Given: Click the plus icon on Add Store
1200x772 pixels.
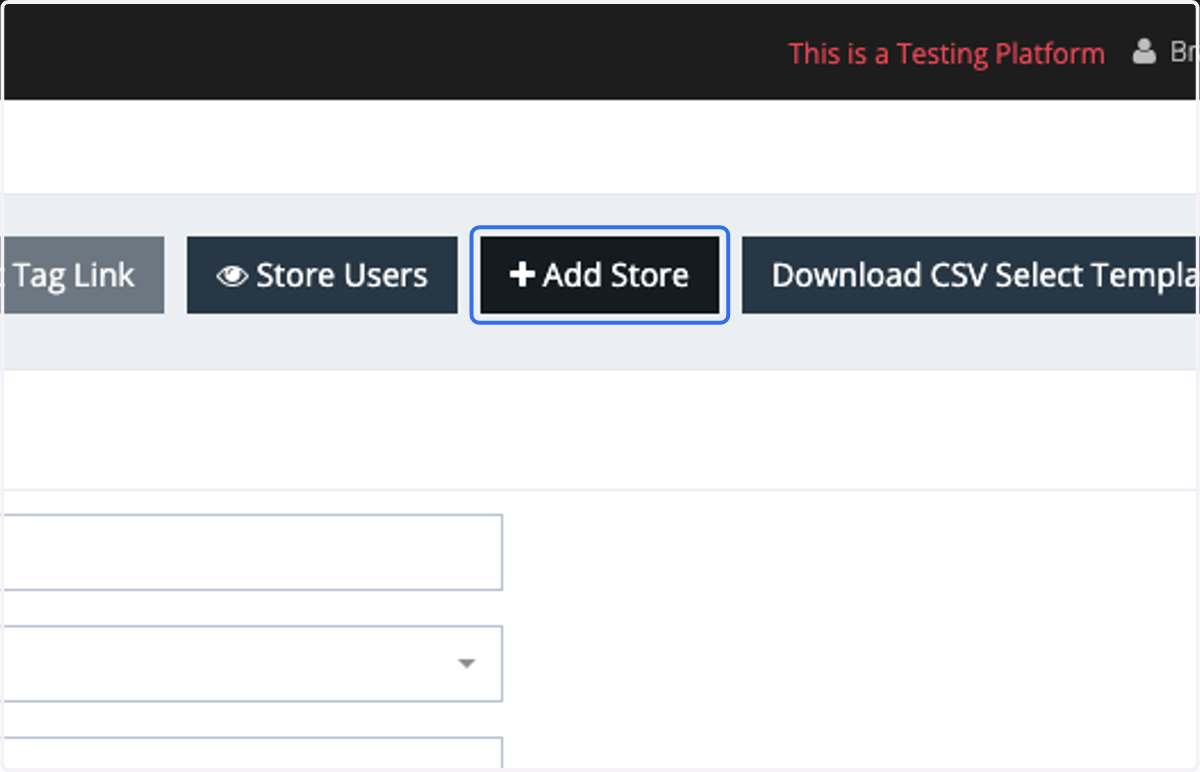Looking at the screenshot, I should pos(522,275).
